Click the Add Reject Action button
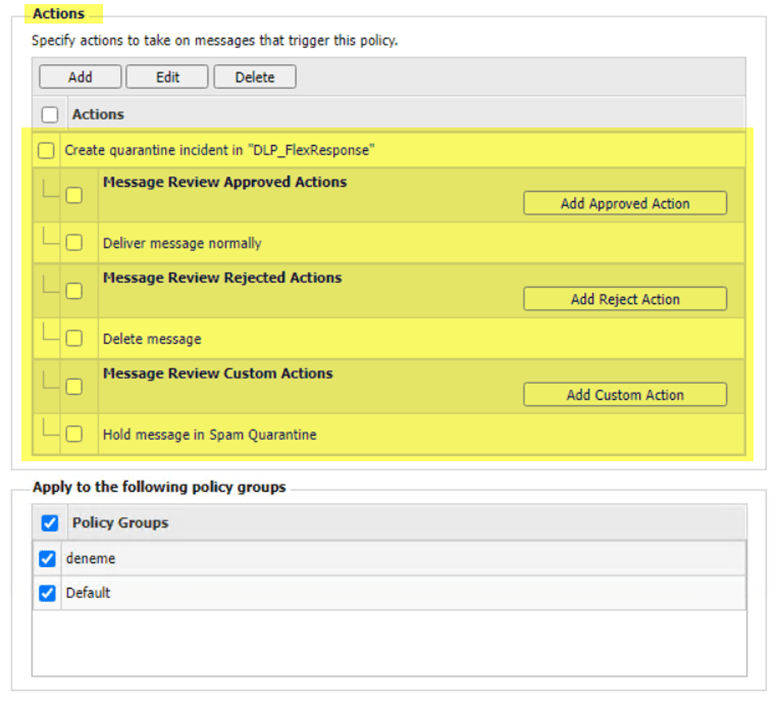 point(625,299)
